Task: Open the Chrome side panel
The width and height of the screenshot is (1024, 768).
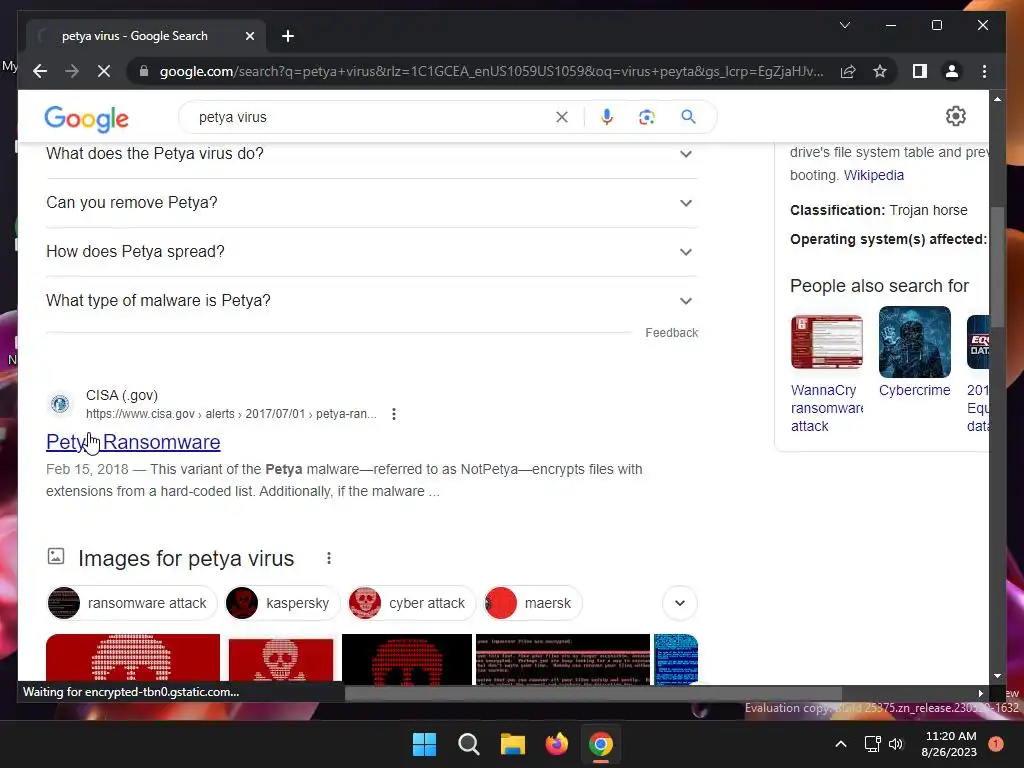Action: click(920, 71)
